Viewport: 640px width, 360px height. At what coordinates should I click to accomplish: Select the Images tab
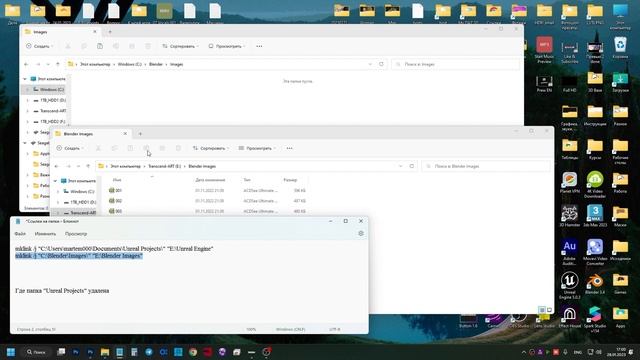click(x=60, y=31)
